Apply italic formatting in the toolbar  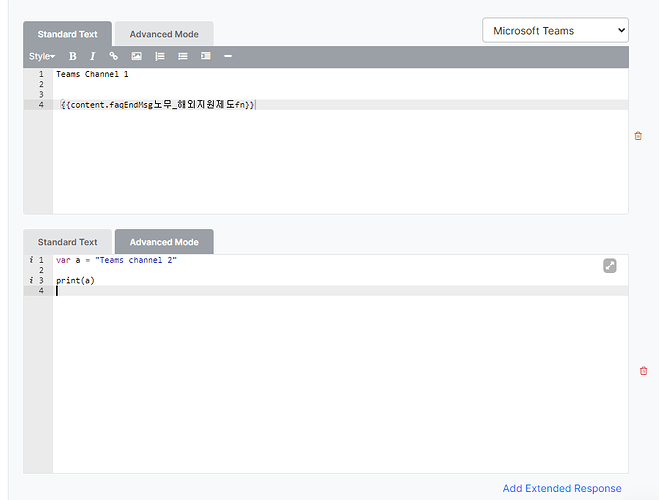tap(92, 56)
